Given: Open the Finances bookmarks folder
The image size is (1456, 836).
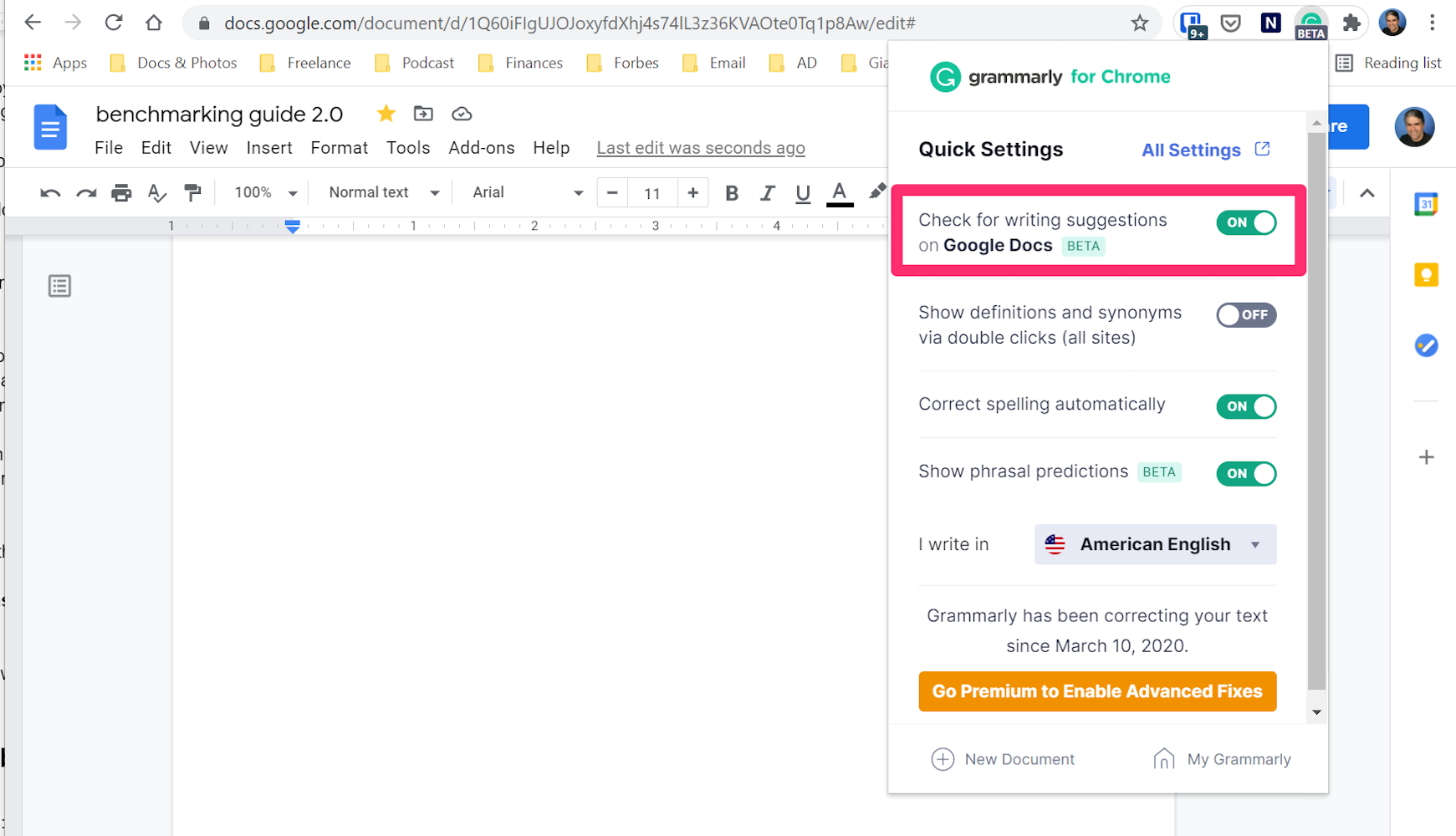Looking at the screenshot, I should 520,63.
